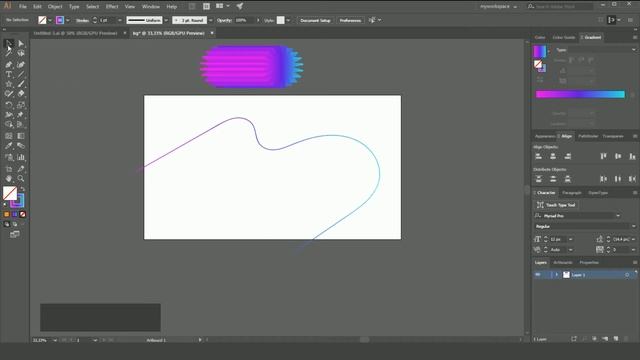Expand Layer 1 in Layers panel
The image size is (640, 360).
click(556, 275)
